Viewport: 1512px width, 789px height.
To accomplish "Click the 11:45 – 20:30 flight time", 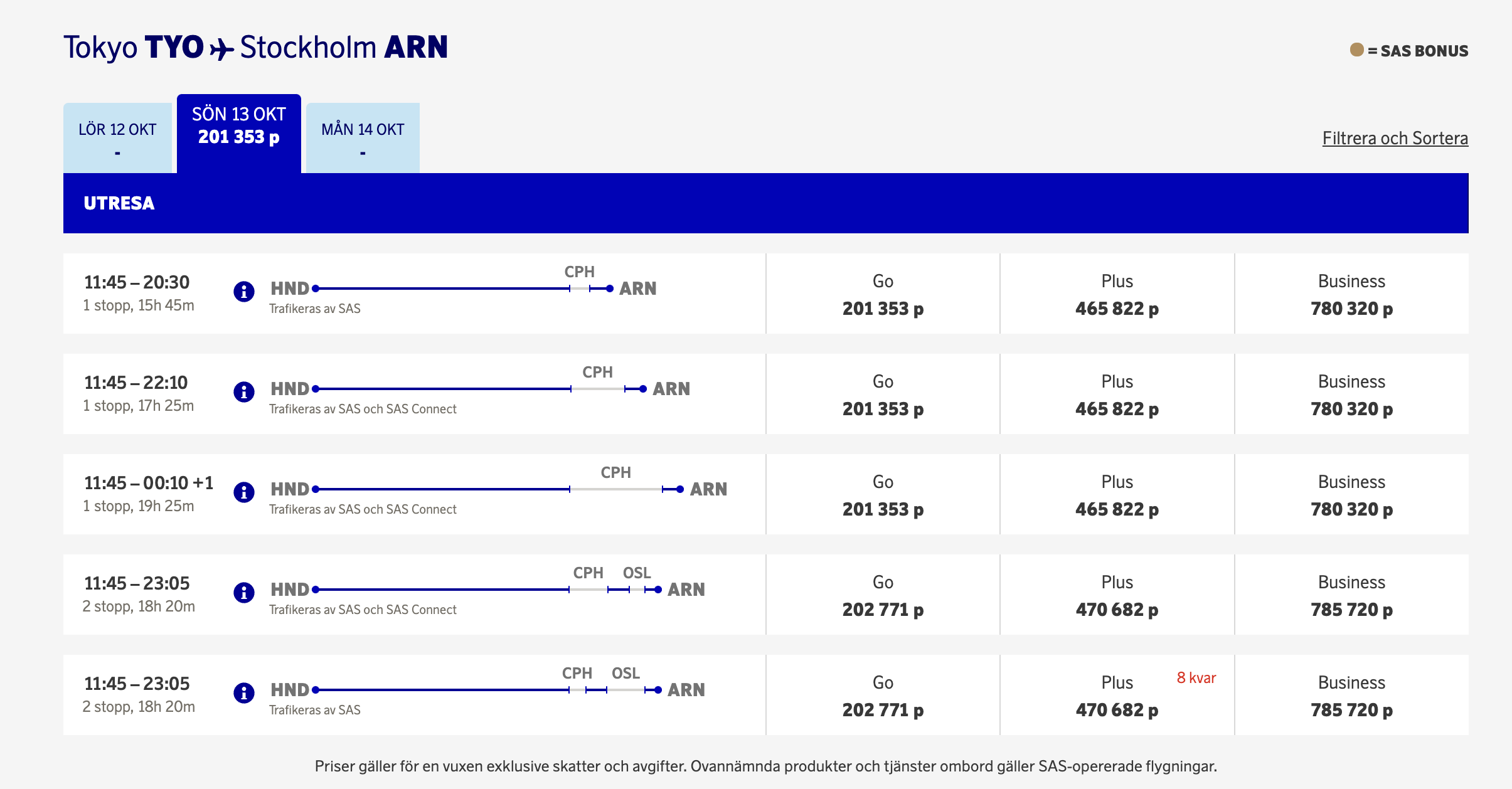I will click(137, 282).
